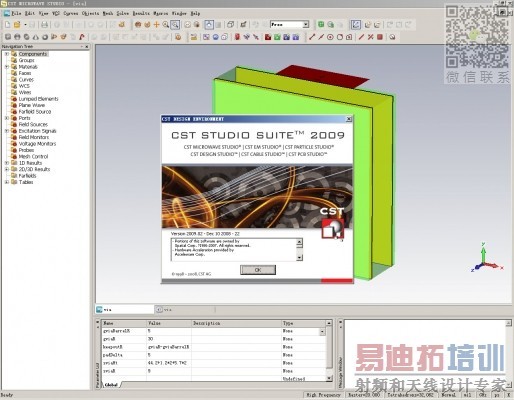Open the Solve menu
The height and width of the screenshot is (400, 514).
123,13
